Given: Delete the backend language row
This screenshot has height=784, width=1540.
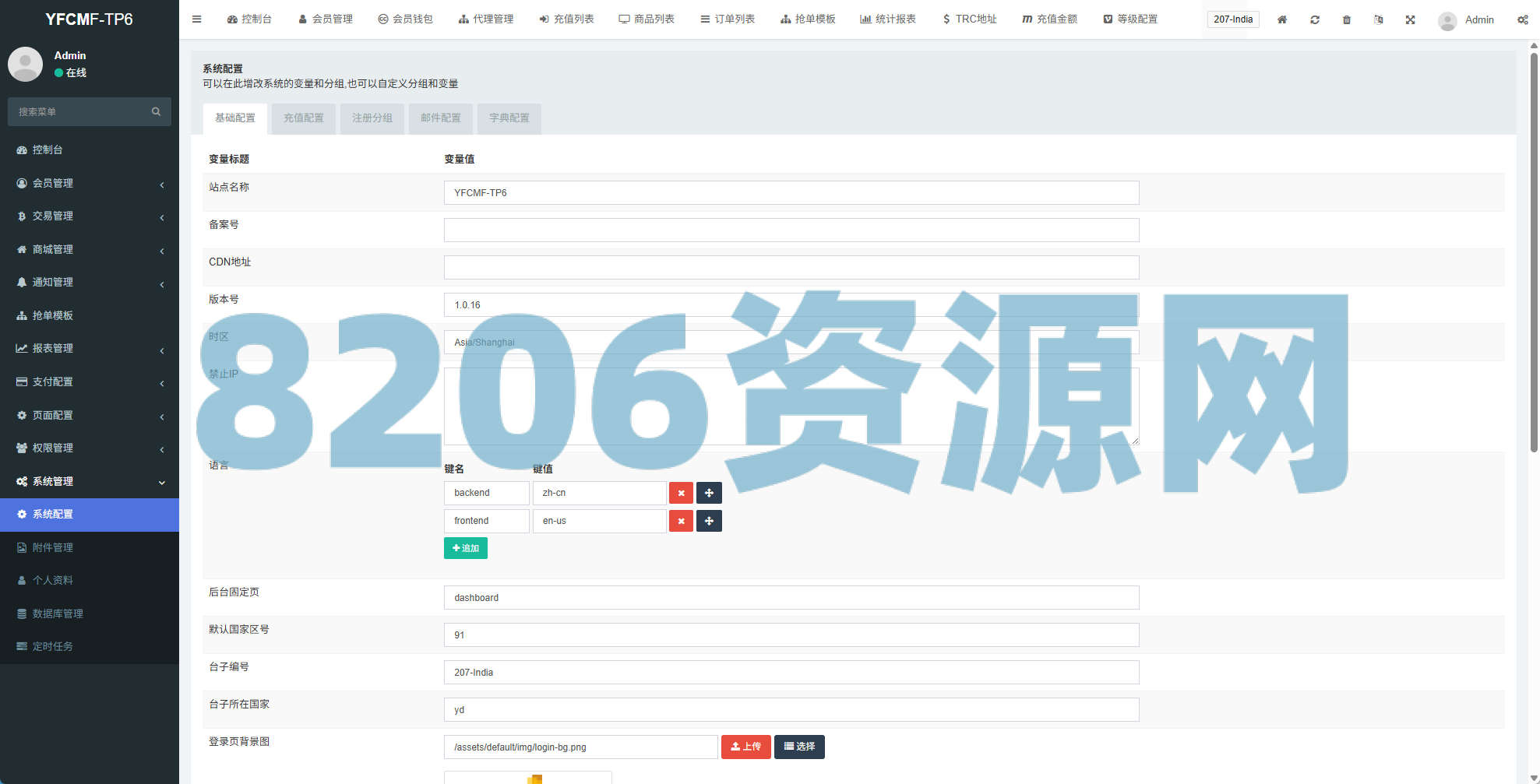Looking at the screenshot, I should 681,493.
